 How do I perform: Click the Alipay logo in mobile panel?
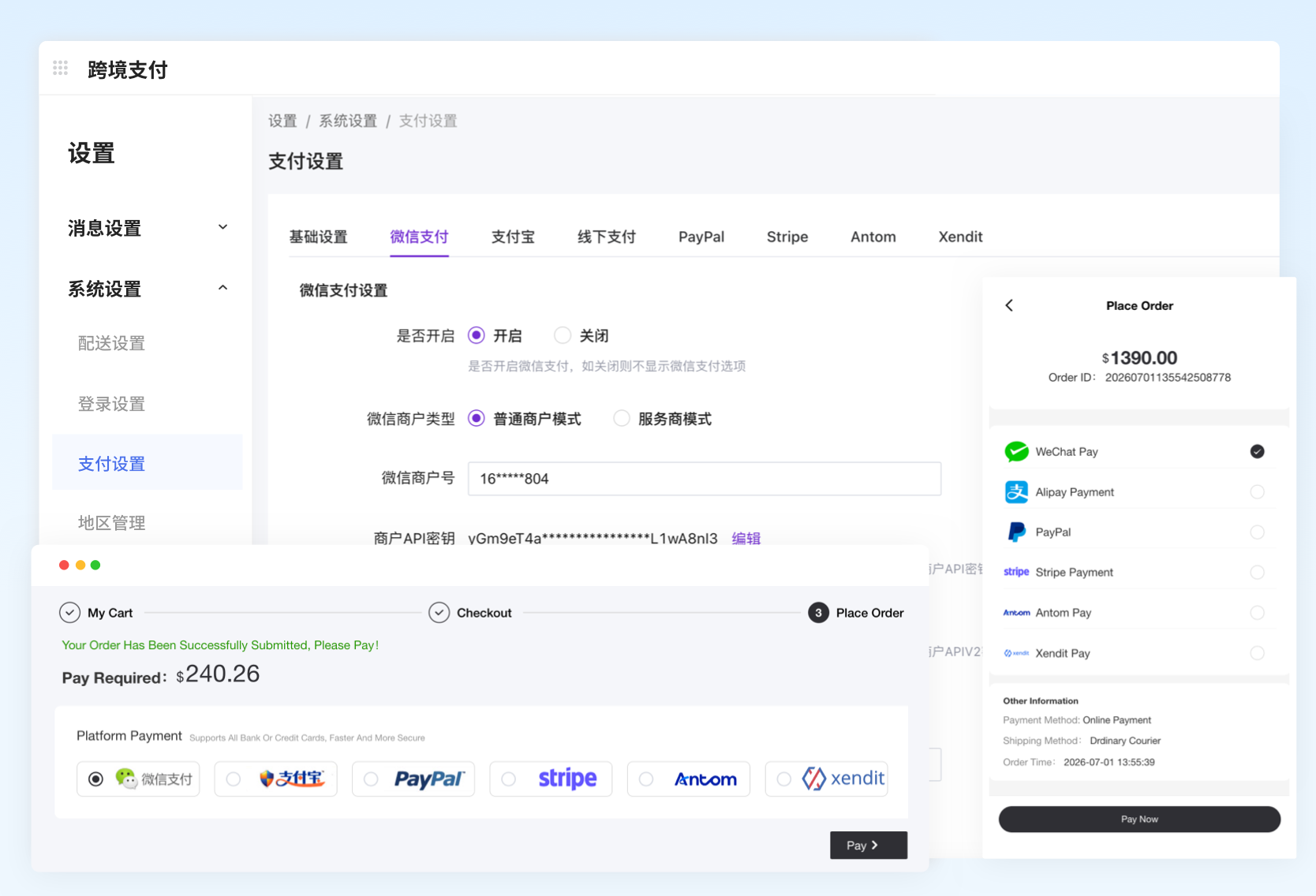(1016, 491)
